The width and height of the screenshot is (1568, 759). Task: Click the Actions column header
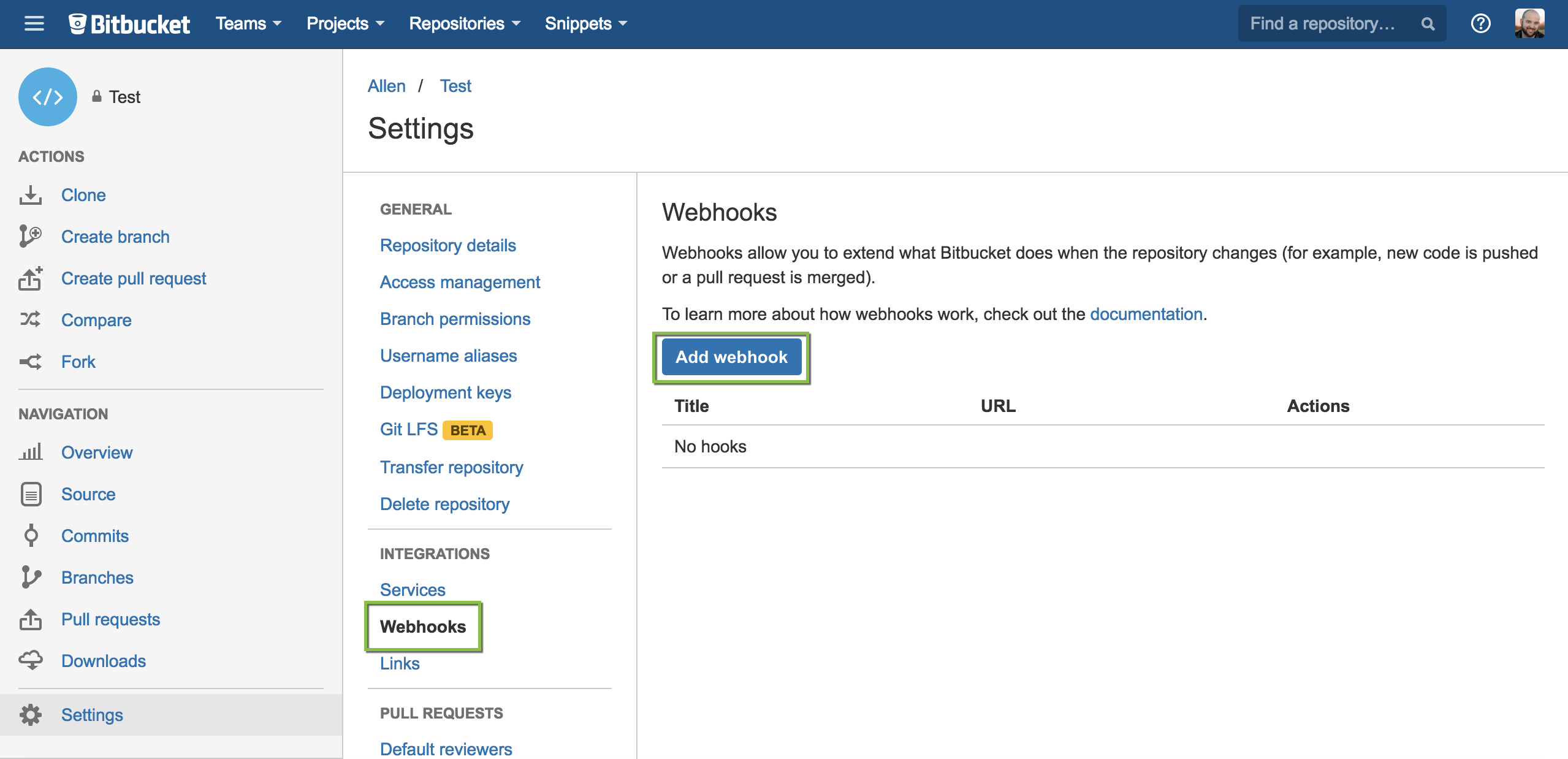click(x=1318, y=406)
